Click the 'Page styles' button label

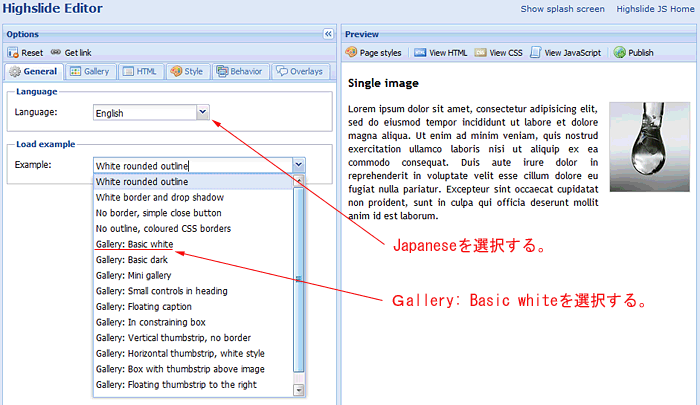pos(380,53)
